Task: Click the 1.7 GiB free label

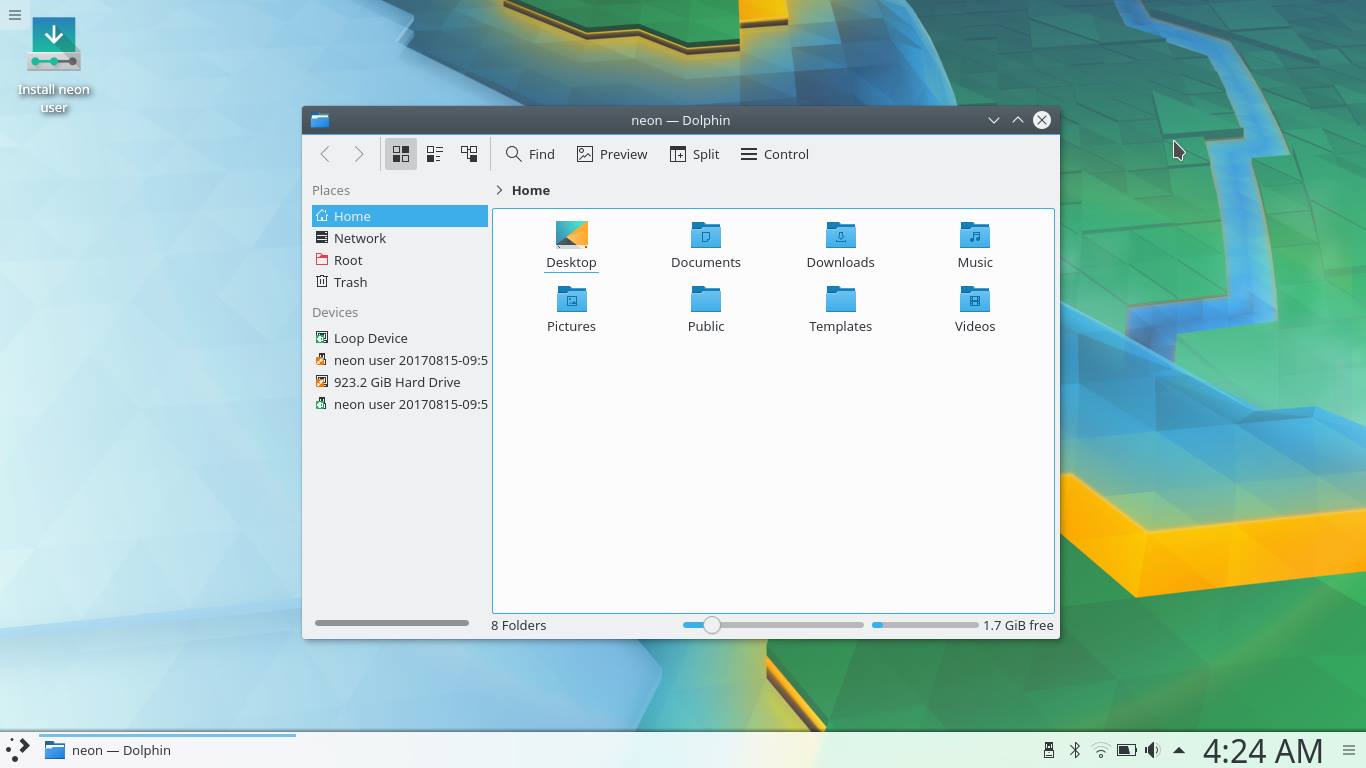Action: [x=1018, y=625]
